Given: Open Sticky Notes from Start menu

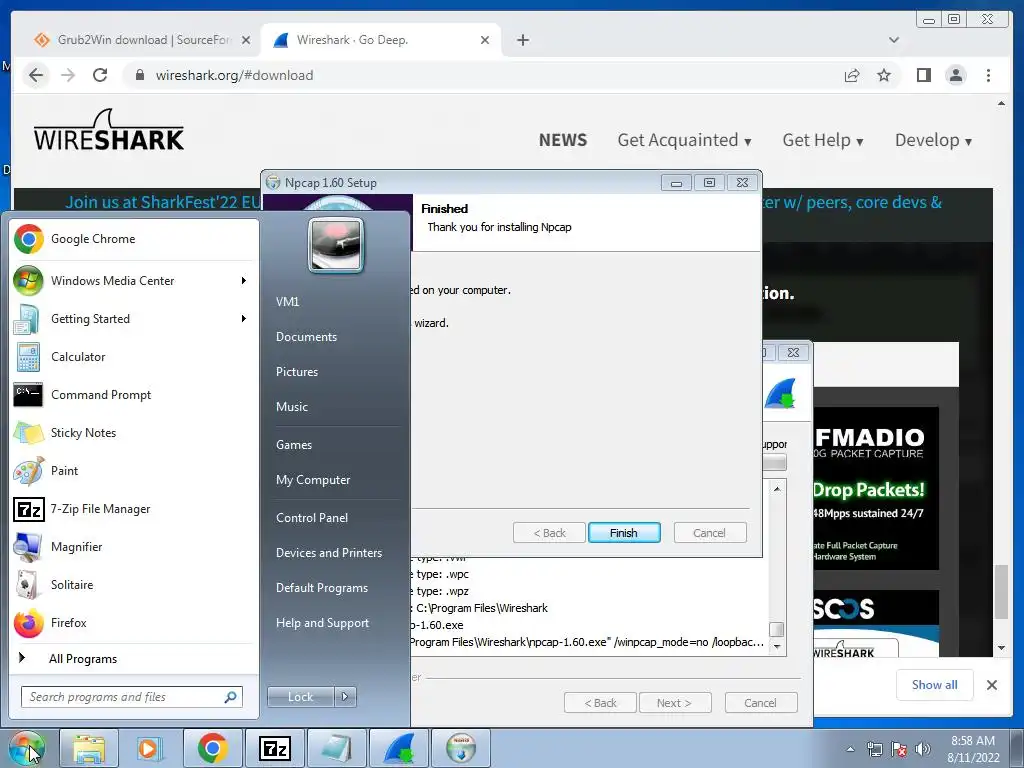Looking at the screenshot, I should [131, 432].
